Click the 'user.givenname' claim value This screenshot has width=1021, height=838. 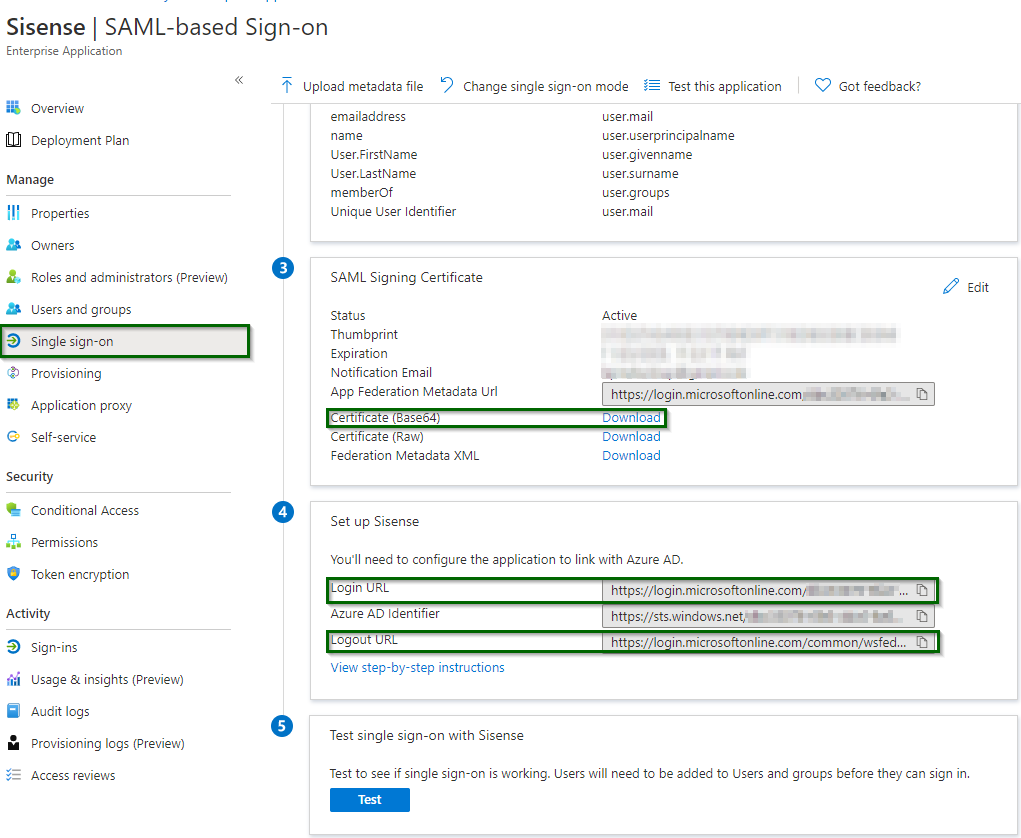click(x=647, y=154)
